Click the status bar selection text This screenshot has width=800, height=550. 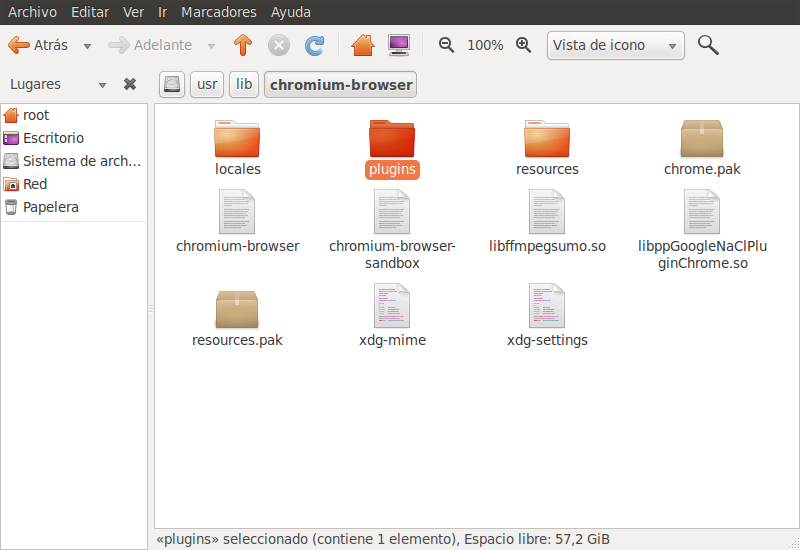(x=383, y=539)
